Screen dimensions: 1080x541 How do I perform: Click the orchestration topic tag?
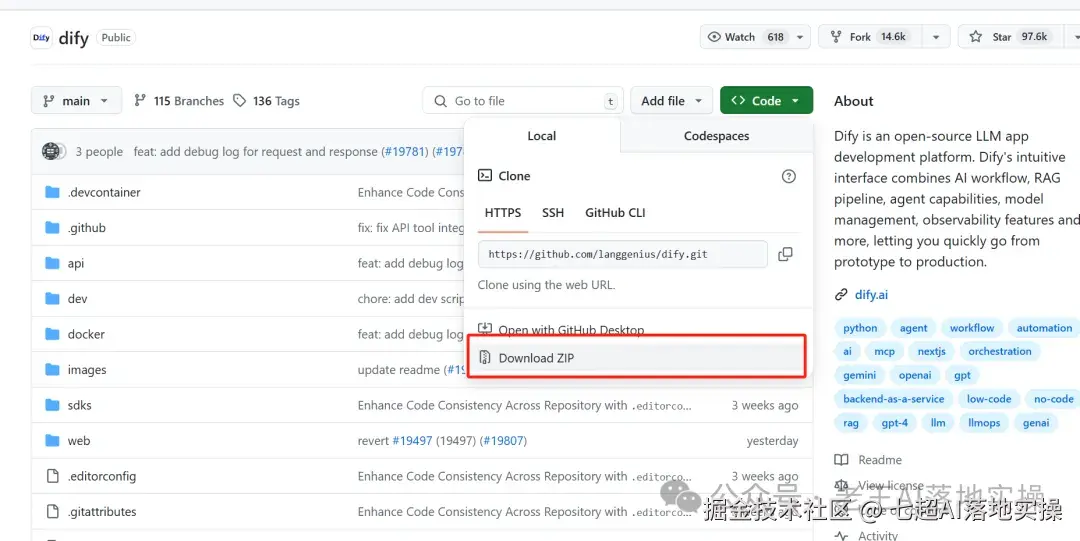[x=999, y=351]
